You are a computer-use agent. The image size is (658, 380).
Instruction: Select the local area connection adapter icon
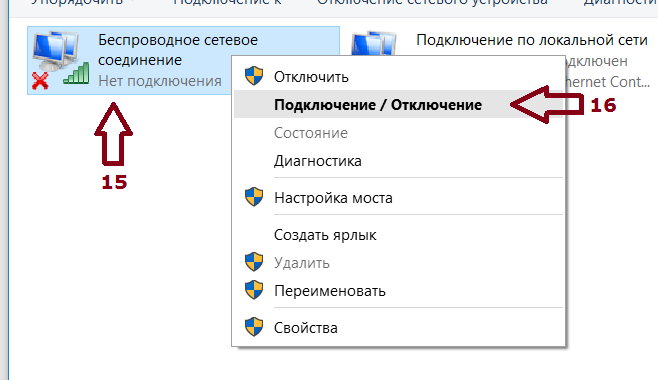click(x=373, y=44)
